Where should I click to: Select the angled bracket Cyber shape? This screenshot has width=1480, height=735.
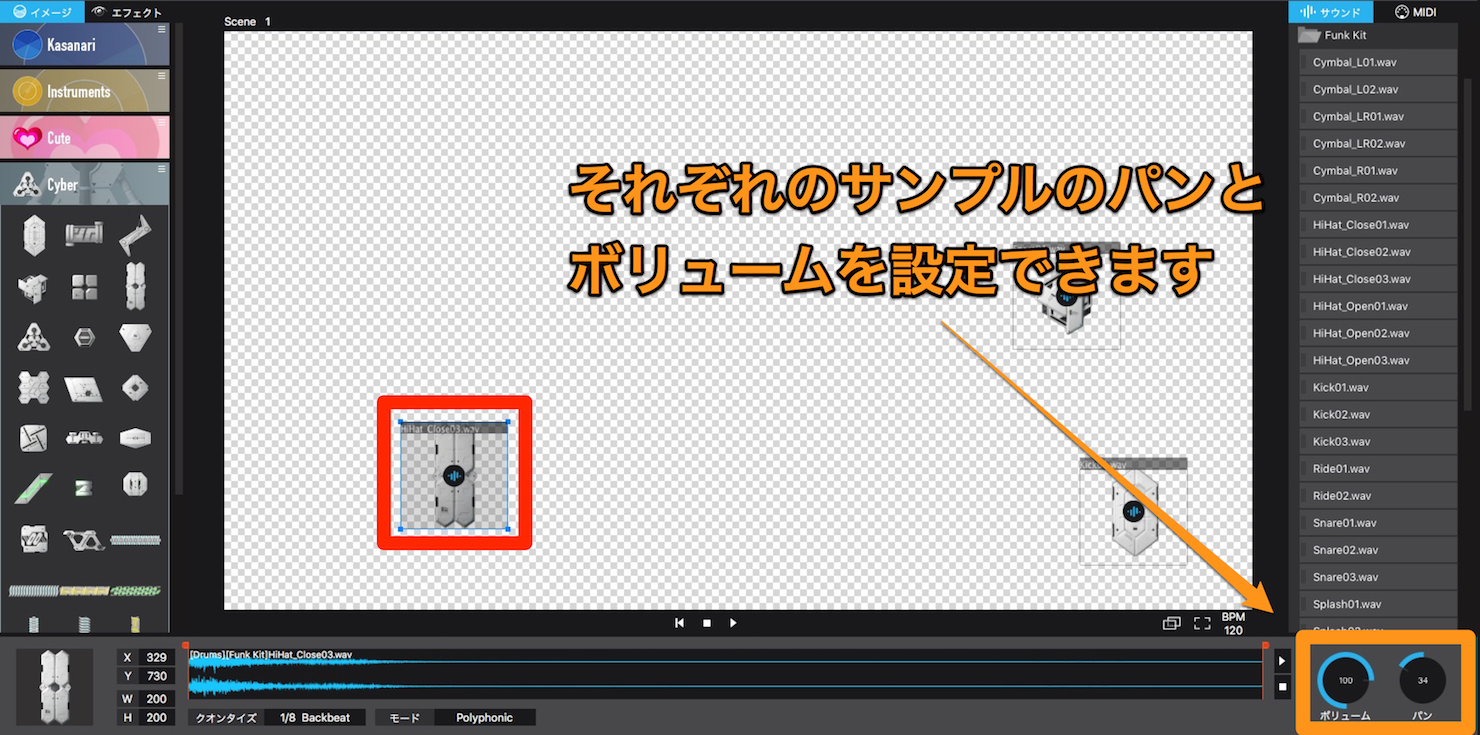click(x=135, y=234)
